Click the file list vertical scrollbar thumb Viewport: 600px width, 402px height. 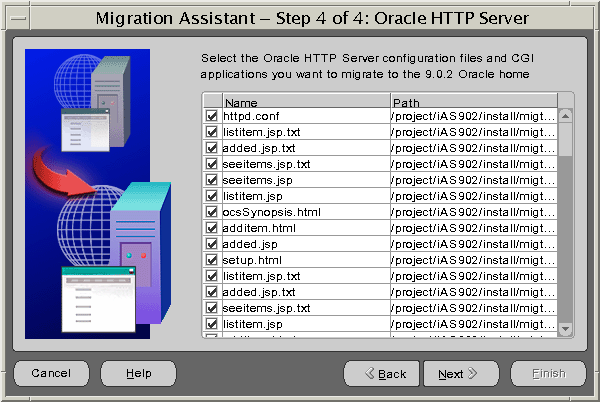click(x=566, y=140)
